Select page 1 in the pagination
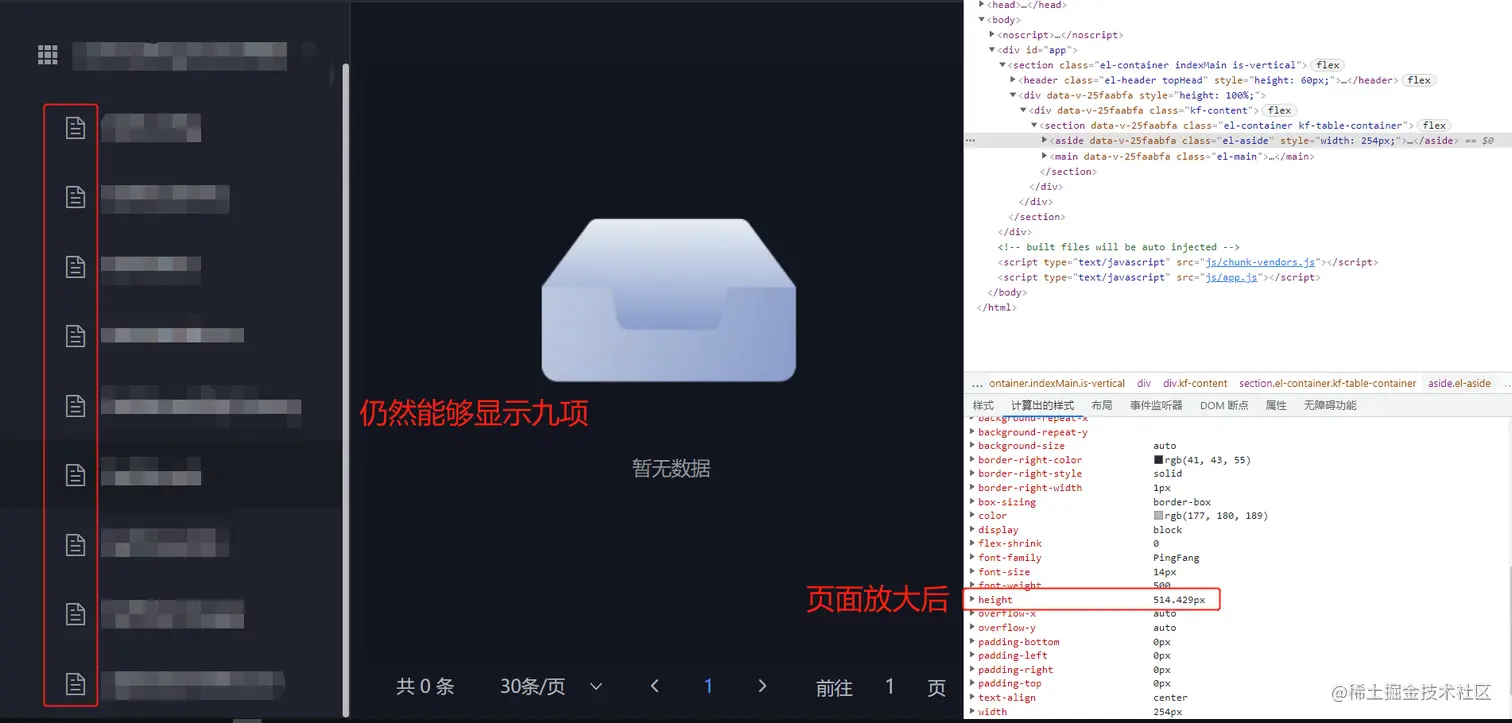Screen dimensions: 1512x723 click(708, 686)
